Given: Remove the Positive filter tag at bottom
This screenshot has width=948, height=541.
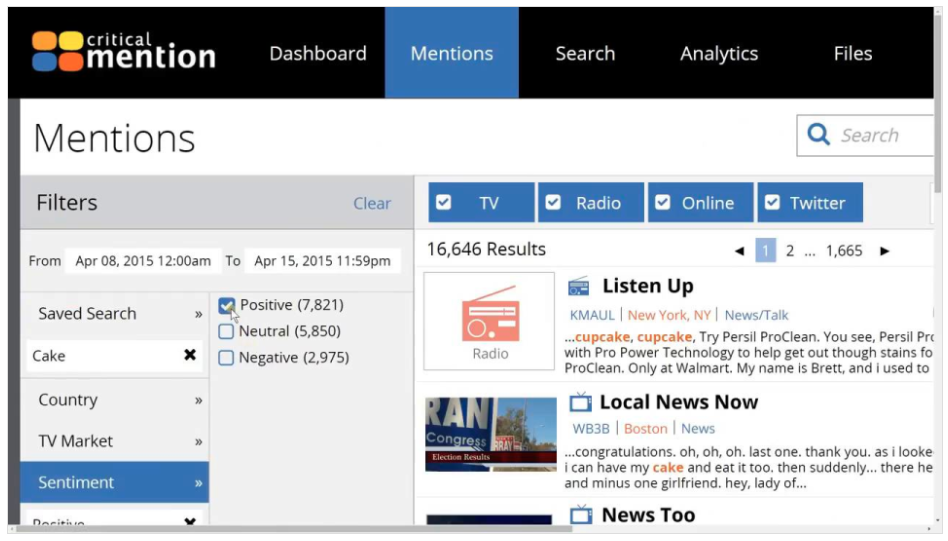Looking at the screenshot, I should (190, 521).
